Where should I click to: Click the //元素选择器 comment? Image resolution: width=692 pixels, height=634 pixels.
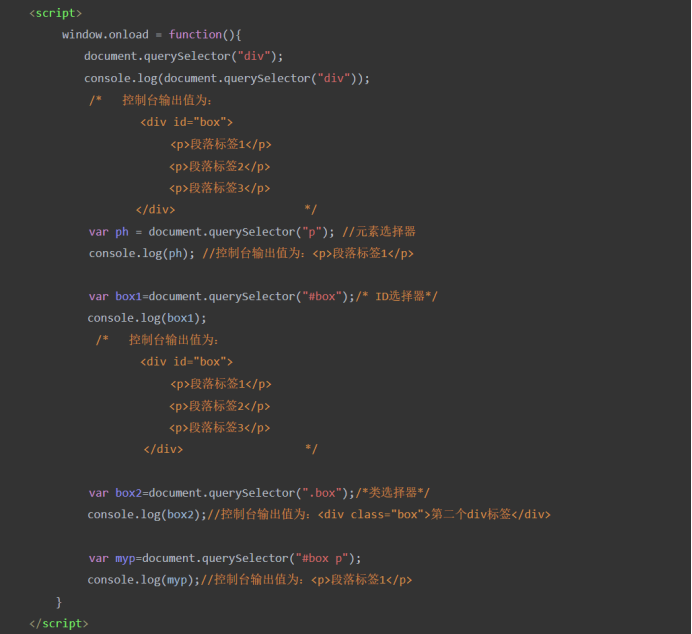tap(379, 232)
